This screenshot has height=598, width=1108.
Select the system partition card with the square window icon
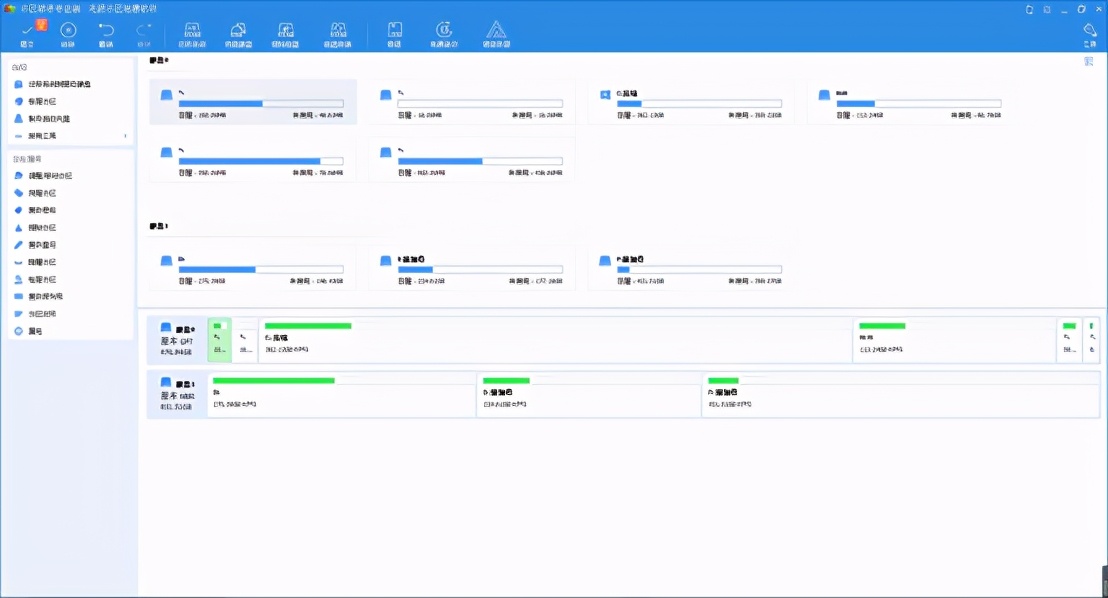(x=691, y=102)
